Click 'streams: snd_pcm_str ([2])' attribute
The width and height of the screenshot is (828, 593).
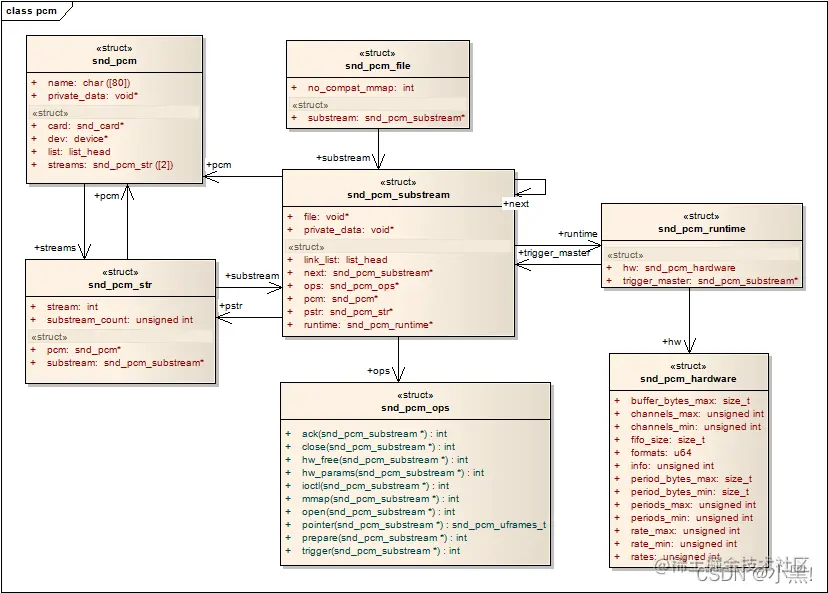tap(110, 165)
